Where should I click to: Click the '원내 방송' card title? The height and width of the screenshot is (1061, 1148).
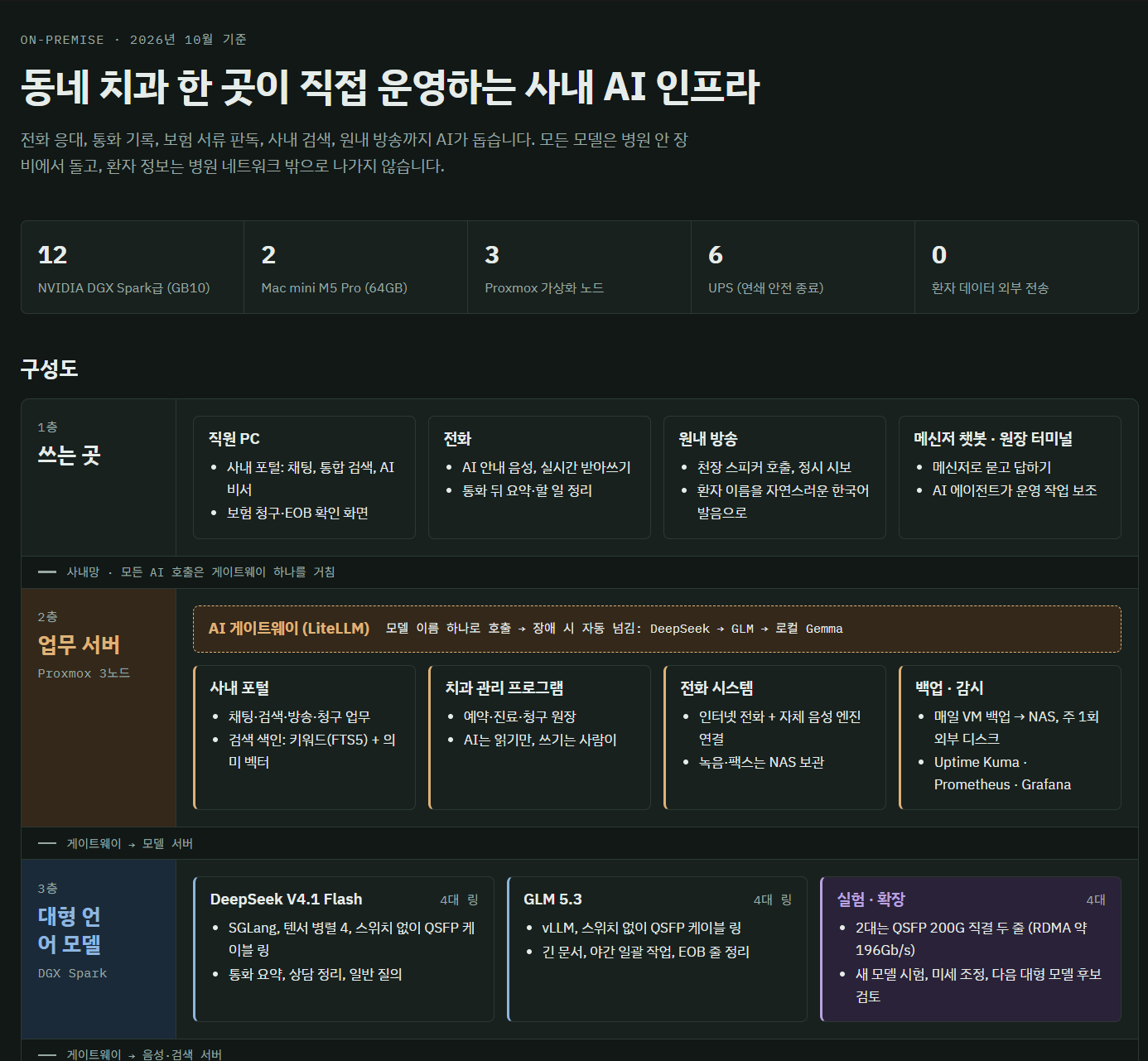(x=707, y=439)
